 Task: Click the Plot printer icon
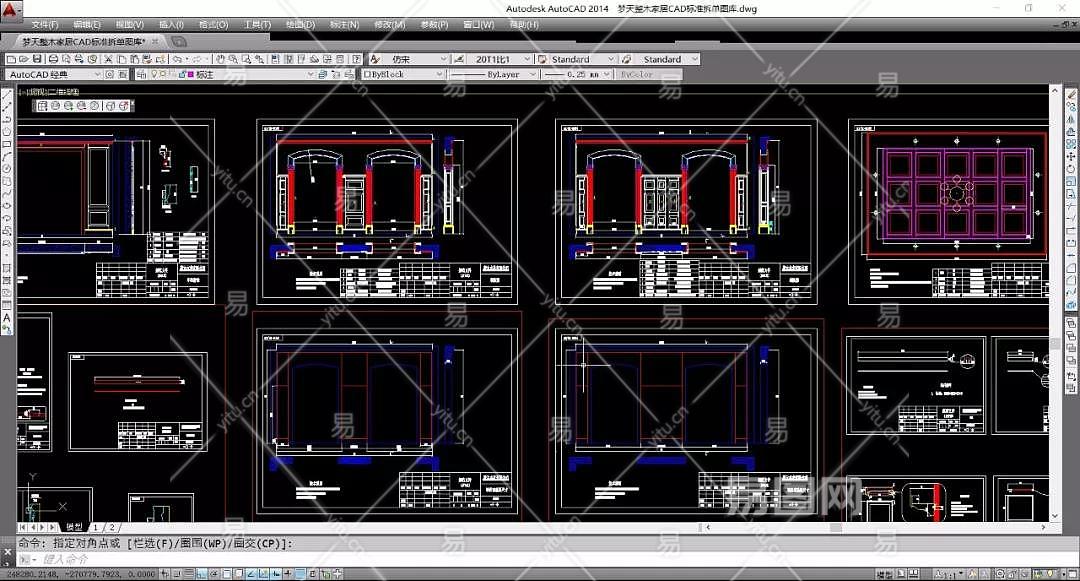(54, 59)
